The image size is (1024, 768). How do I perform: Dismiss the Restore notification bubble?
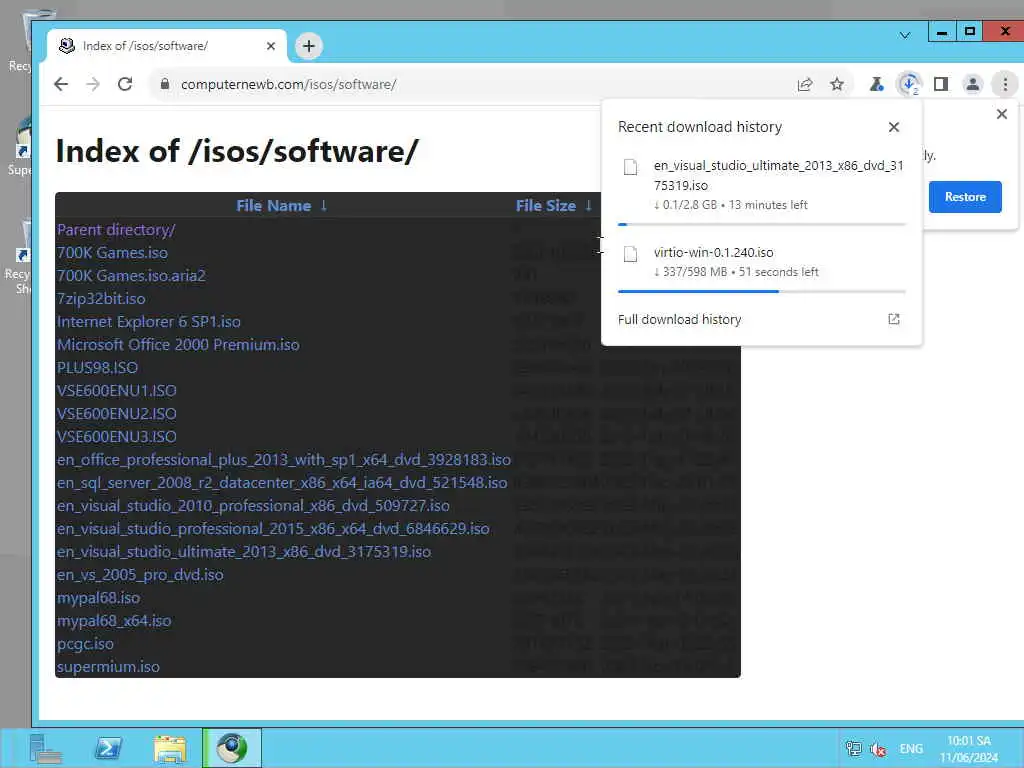point(1002,114)
